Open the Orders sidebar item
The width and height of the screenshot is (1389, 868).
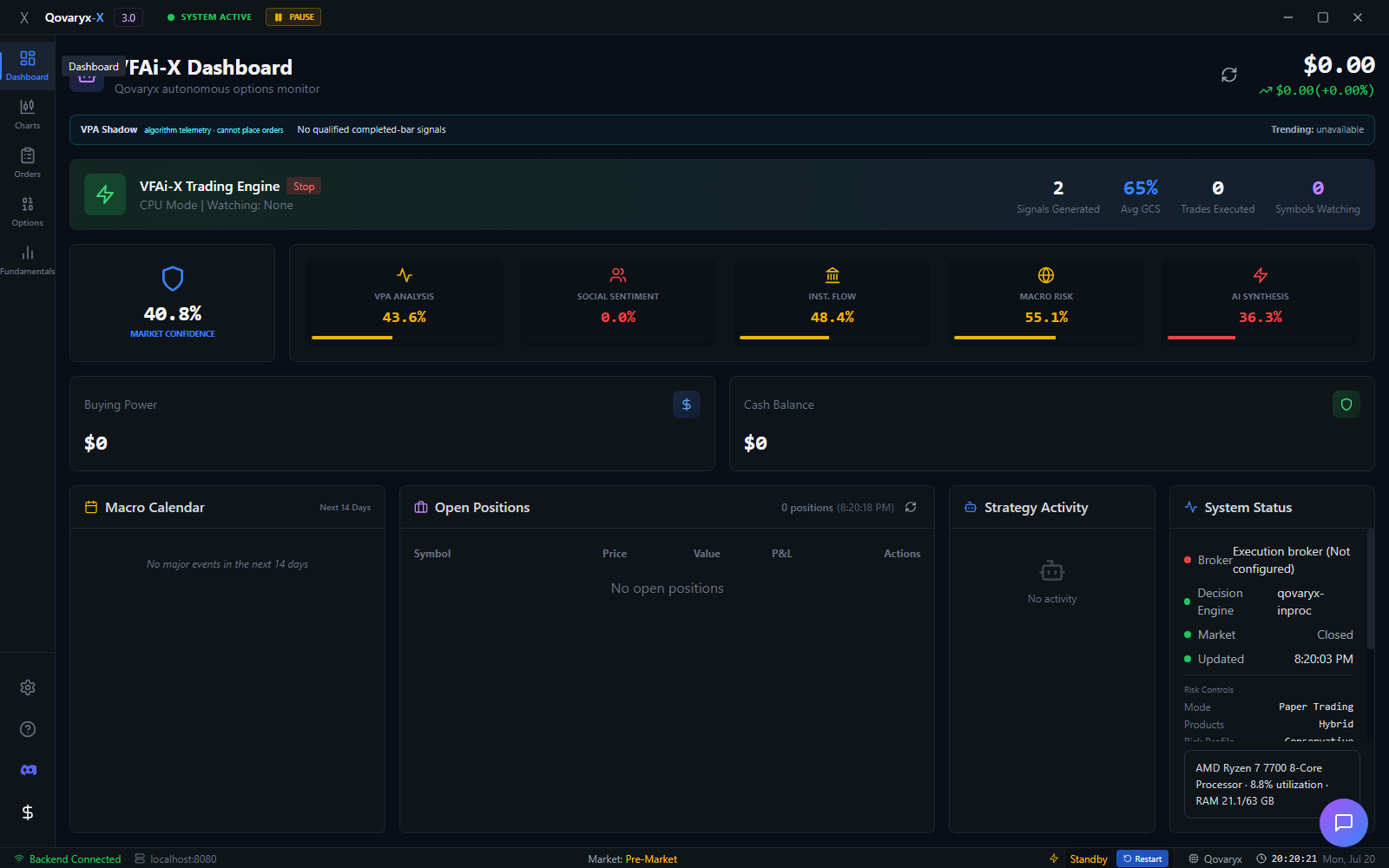[x=27, y=163]
